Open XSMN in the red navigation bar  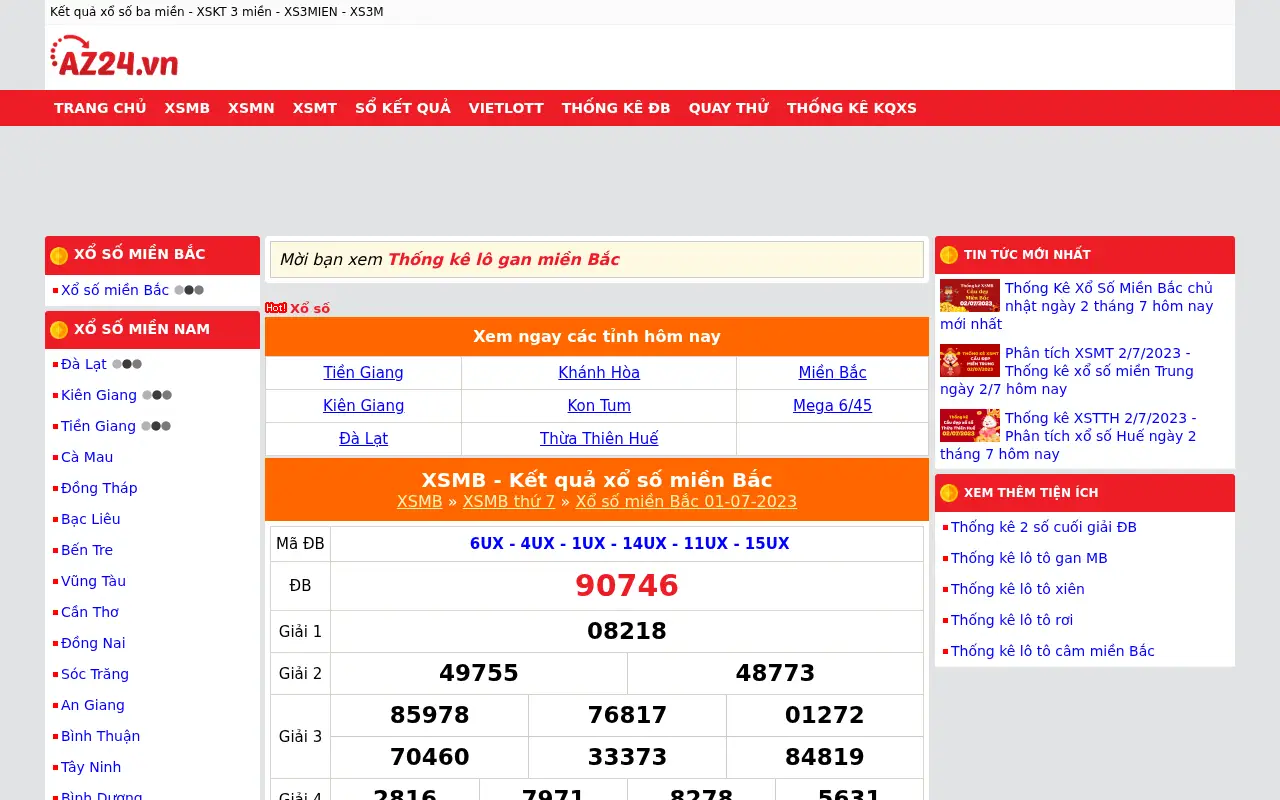251,108
